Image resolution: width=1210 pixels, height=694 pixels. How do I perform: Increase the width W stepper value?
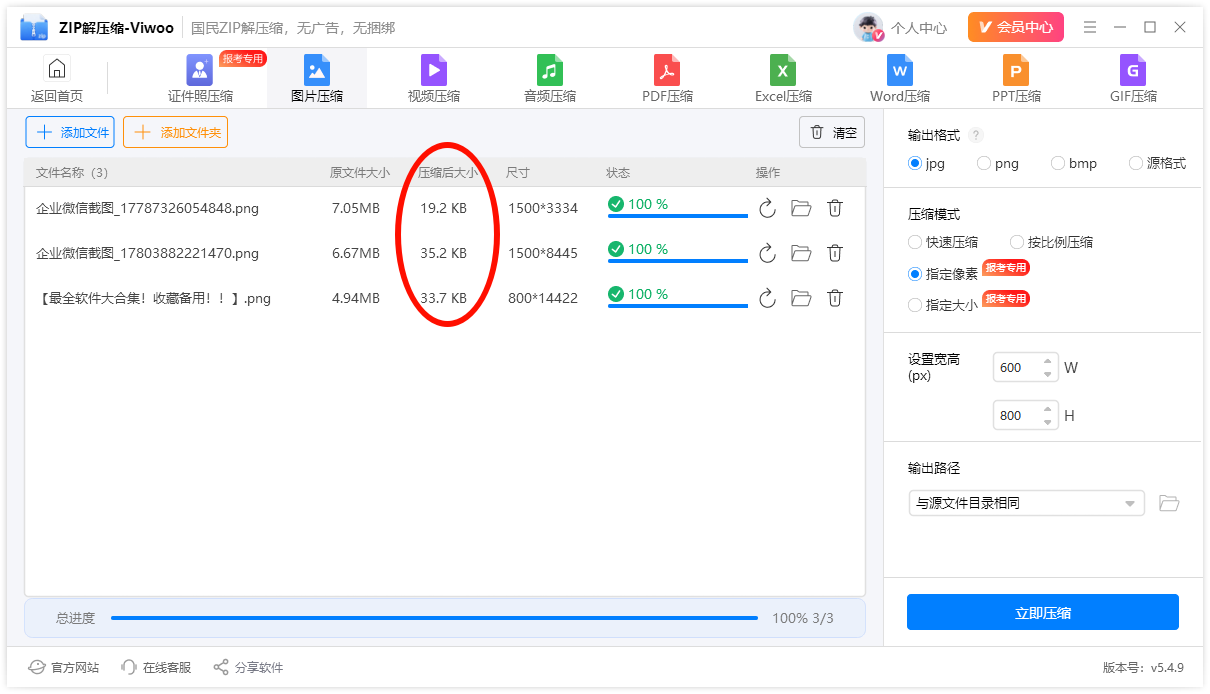pos(1048,361)
